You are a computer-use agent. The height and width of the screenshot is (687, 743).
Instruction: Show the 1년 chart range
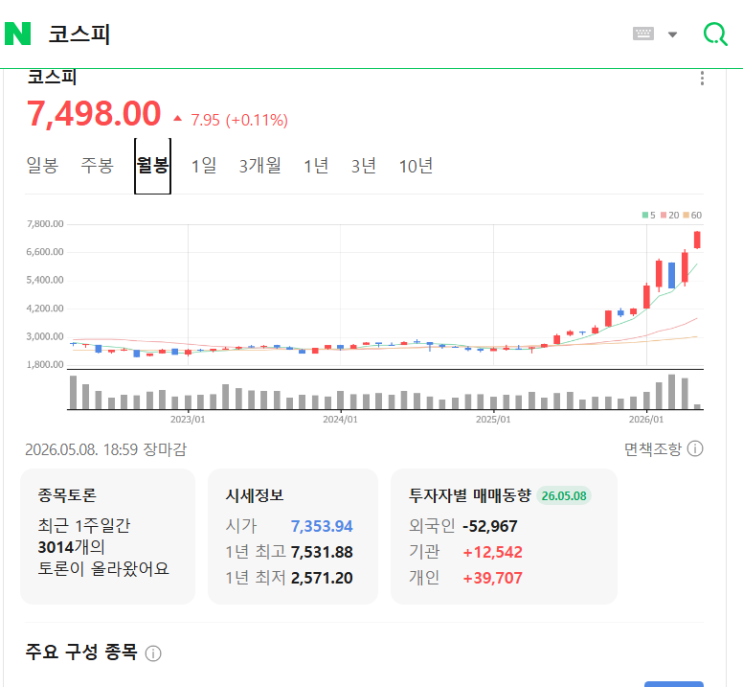(316, 166)
